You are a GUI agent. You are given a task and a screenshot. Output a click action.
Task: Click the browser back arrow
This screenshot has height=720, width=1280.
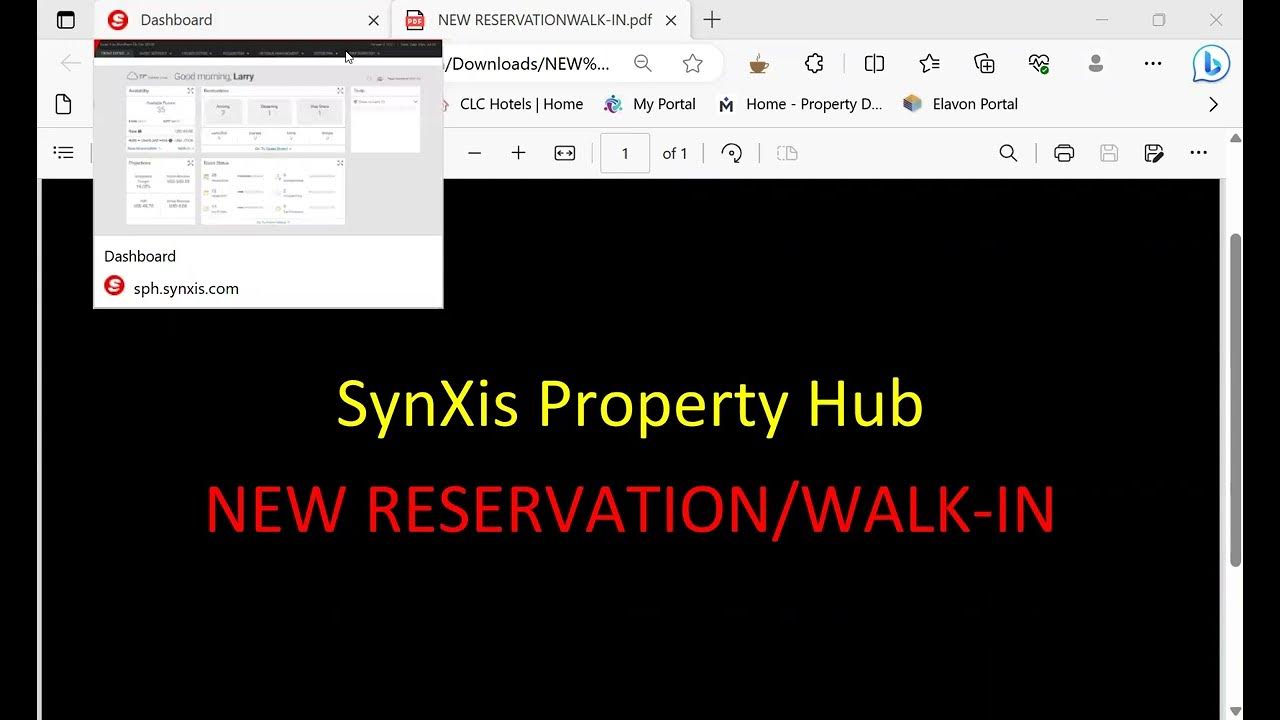[70, 64]
